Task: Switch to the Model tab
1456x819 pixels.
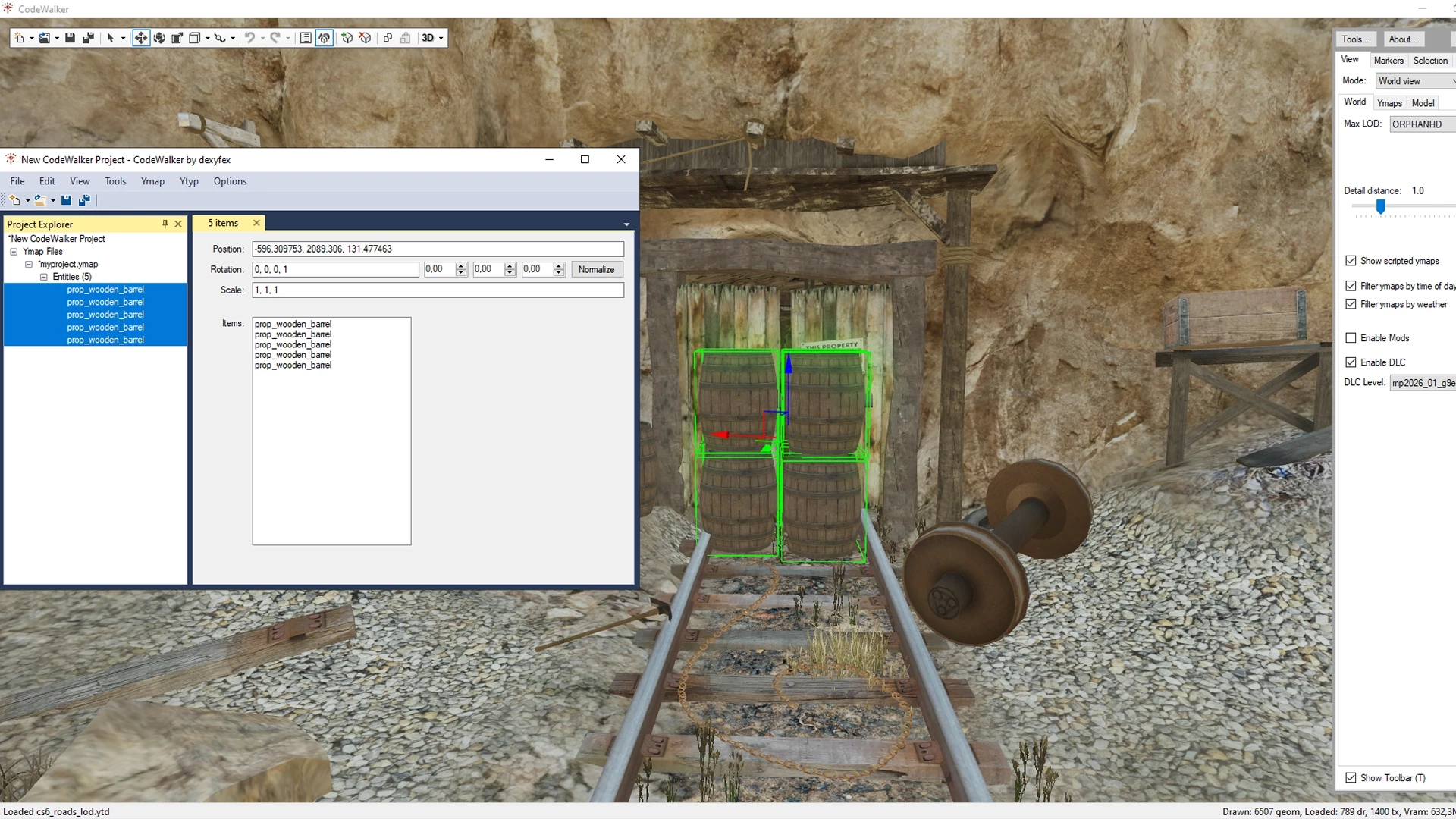Action: [1423, 103]
